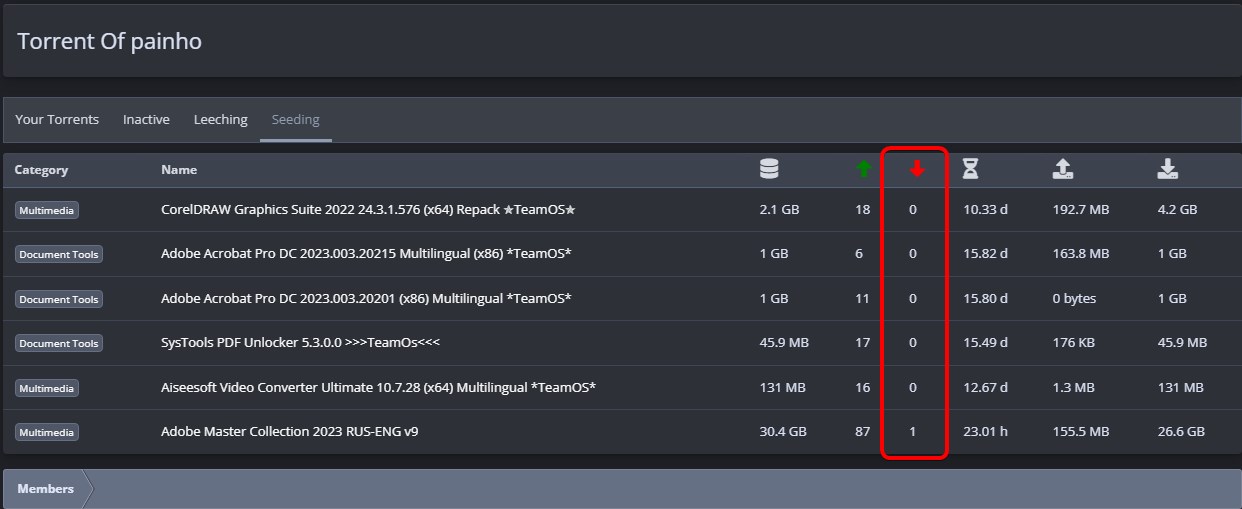Open CorelDRAW Graphics Suite 2022 torrent

coord(368,210)
